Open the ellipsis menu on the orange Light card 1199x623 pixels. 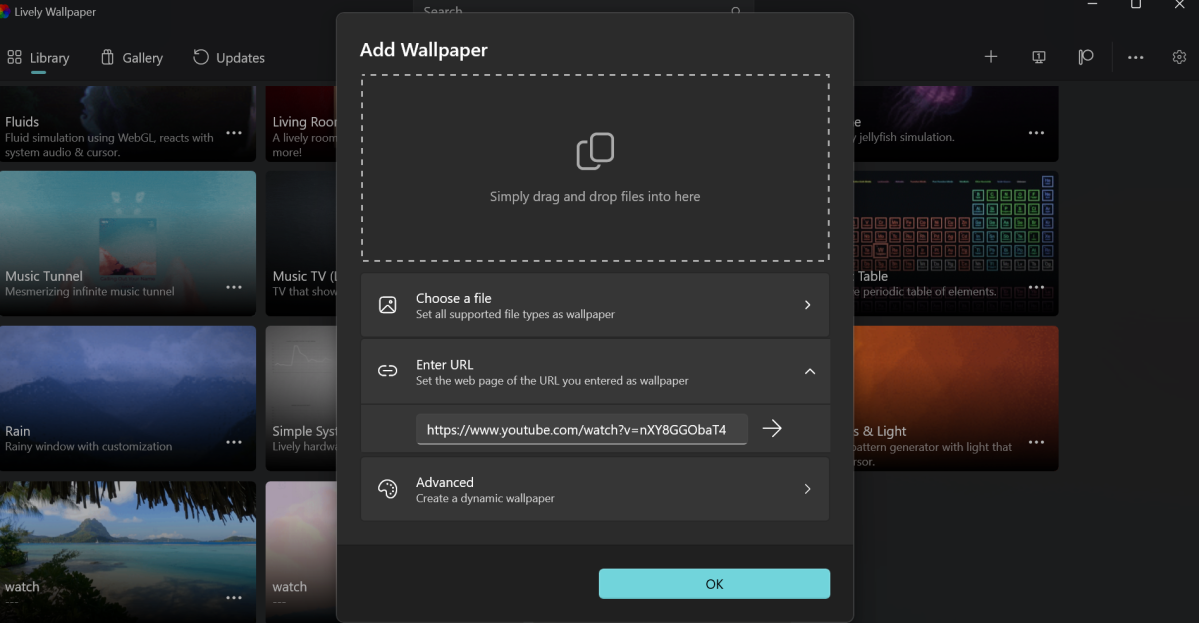(1036, 443)
